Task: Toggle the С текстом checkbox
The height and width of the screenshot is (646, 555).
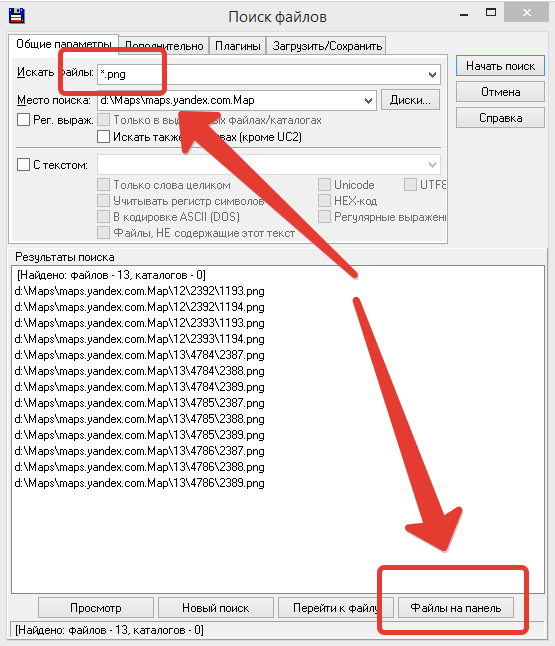Action: pyautogui.click(x=23, y=165)
